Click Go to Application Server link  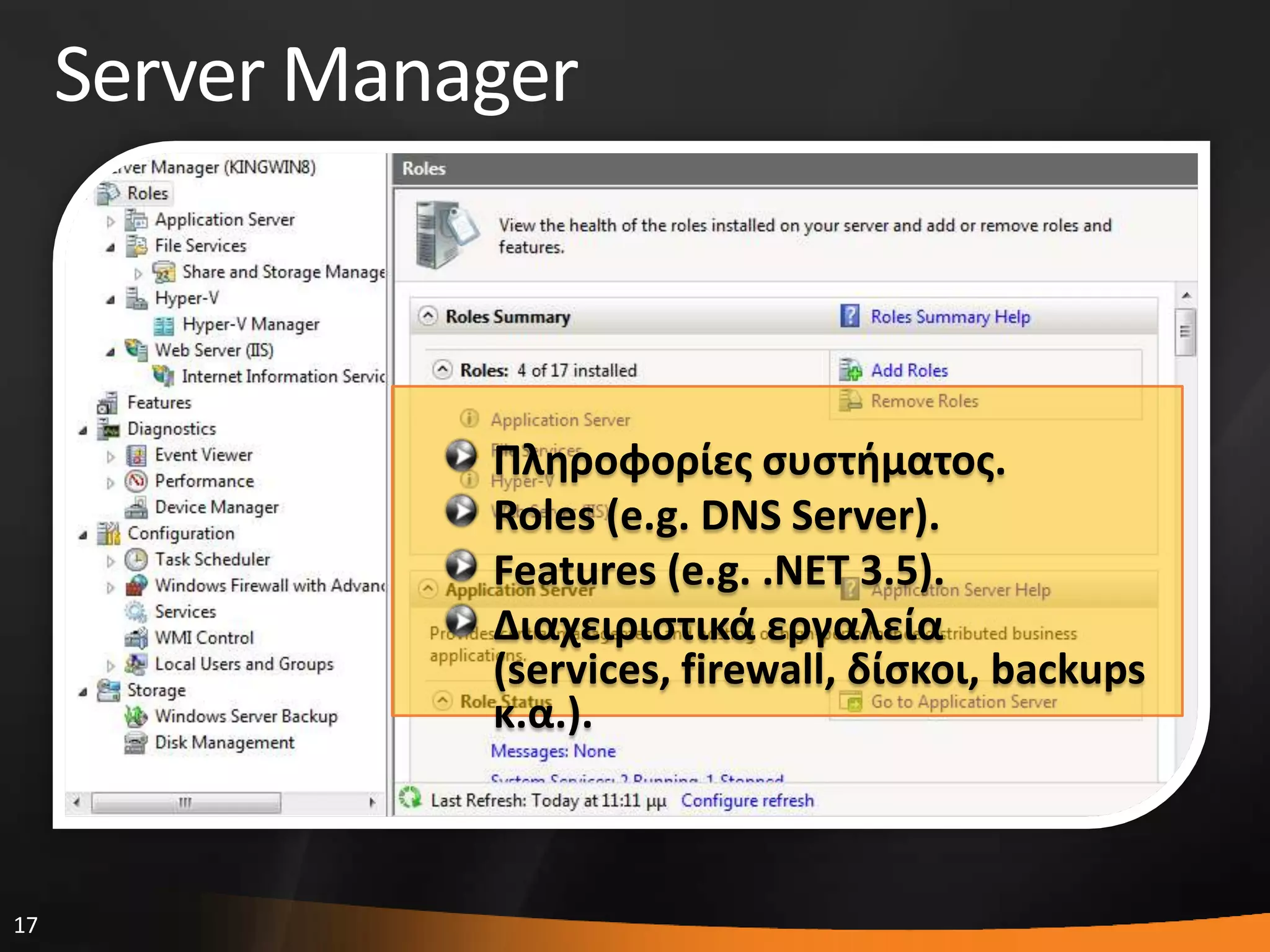(x=964, y=702)
